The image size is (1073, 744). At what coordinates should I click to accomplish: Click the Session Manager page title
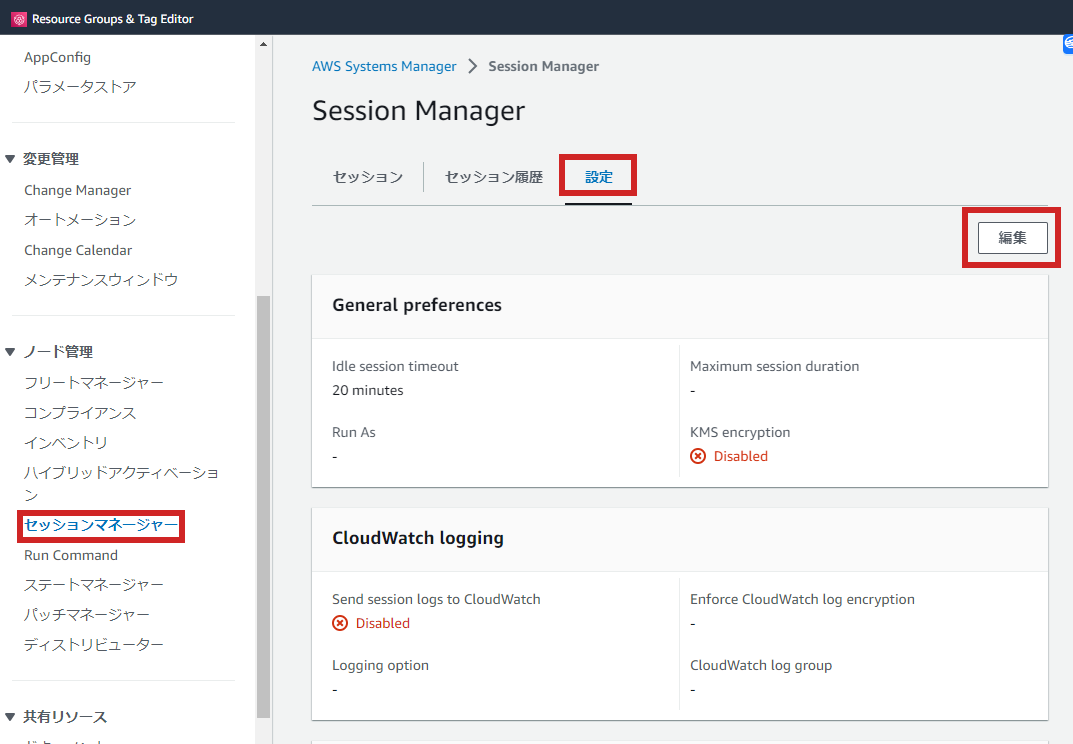click(418, 111)
